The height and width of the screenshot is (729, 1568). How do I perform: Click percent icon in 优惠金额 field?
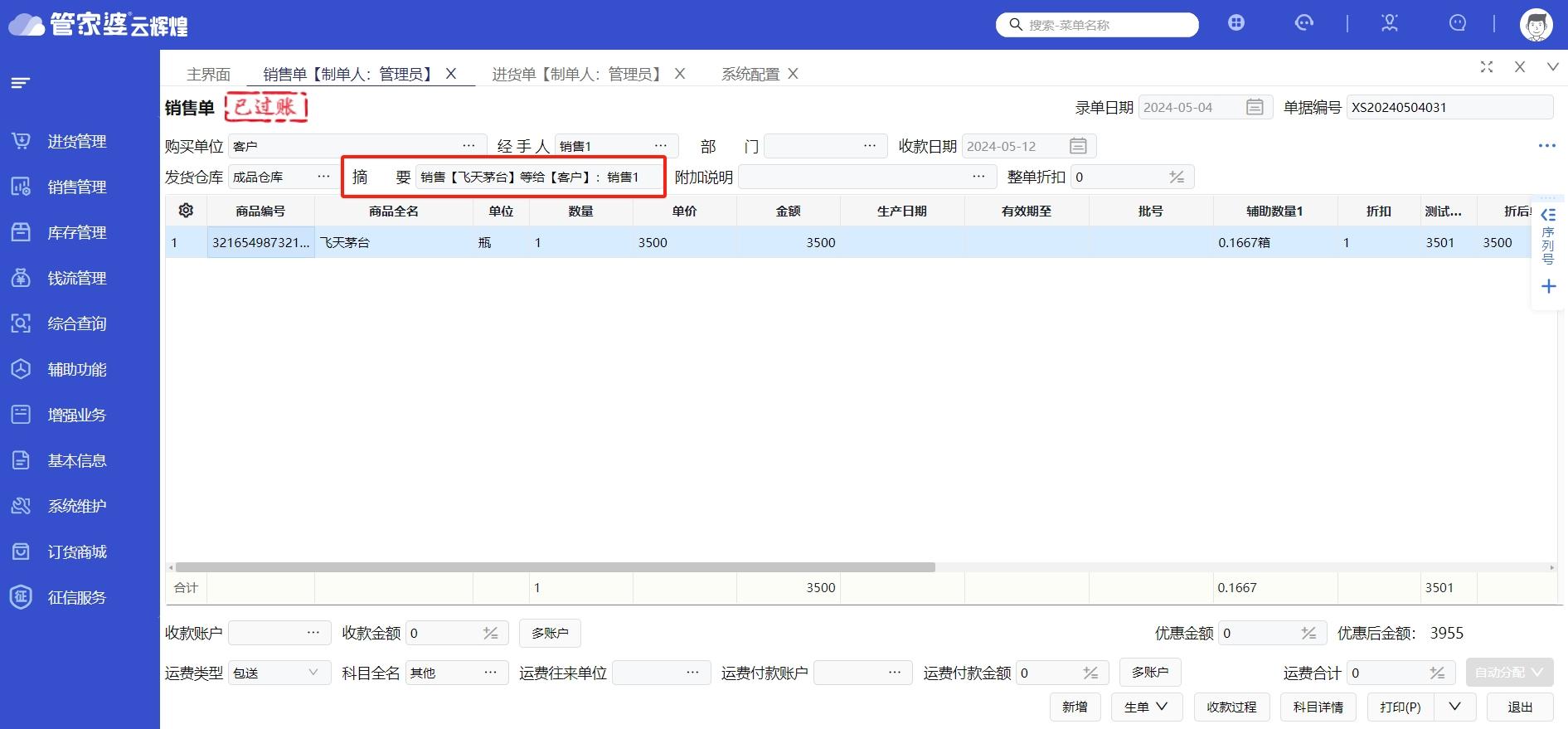[1308, 633]
